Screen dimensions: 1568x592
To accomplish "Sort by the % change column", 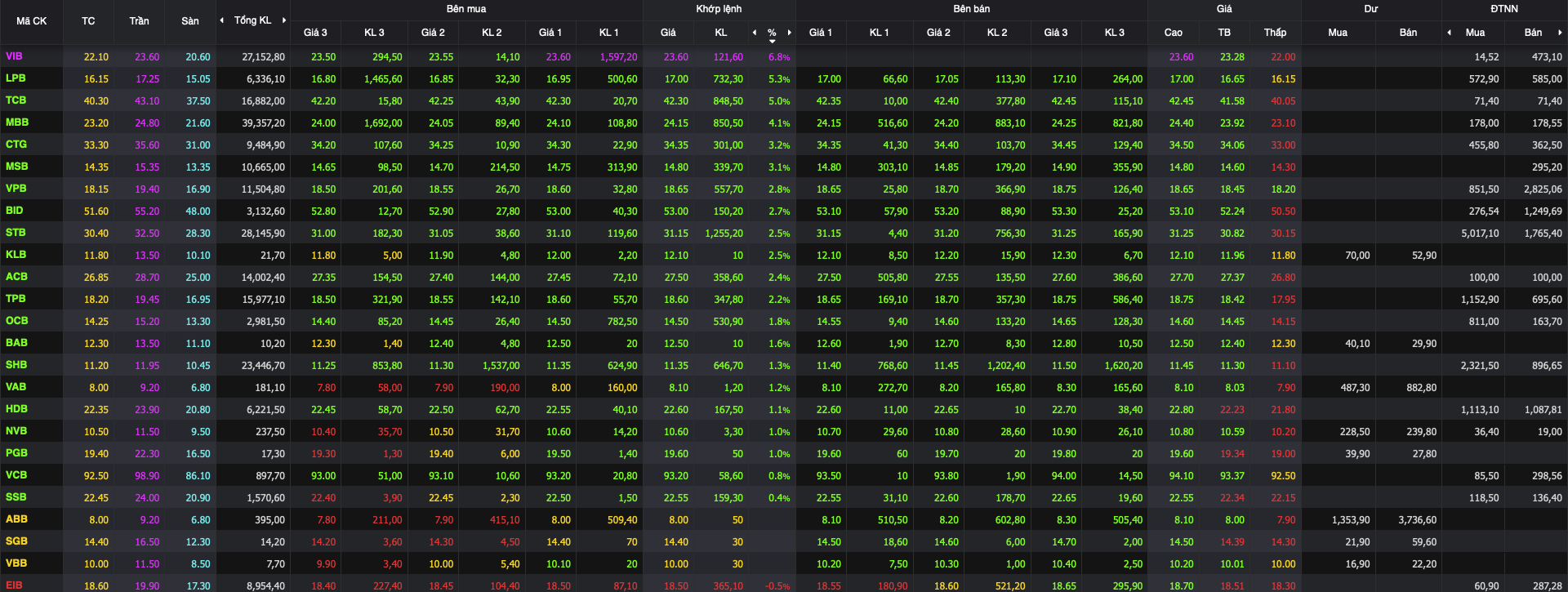I will point(772,33).
